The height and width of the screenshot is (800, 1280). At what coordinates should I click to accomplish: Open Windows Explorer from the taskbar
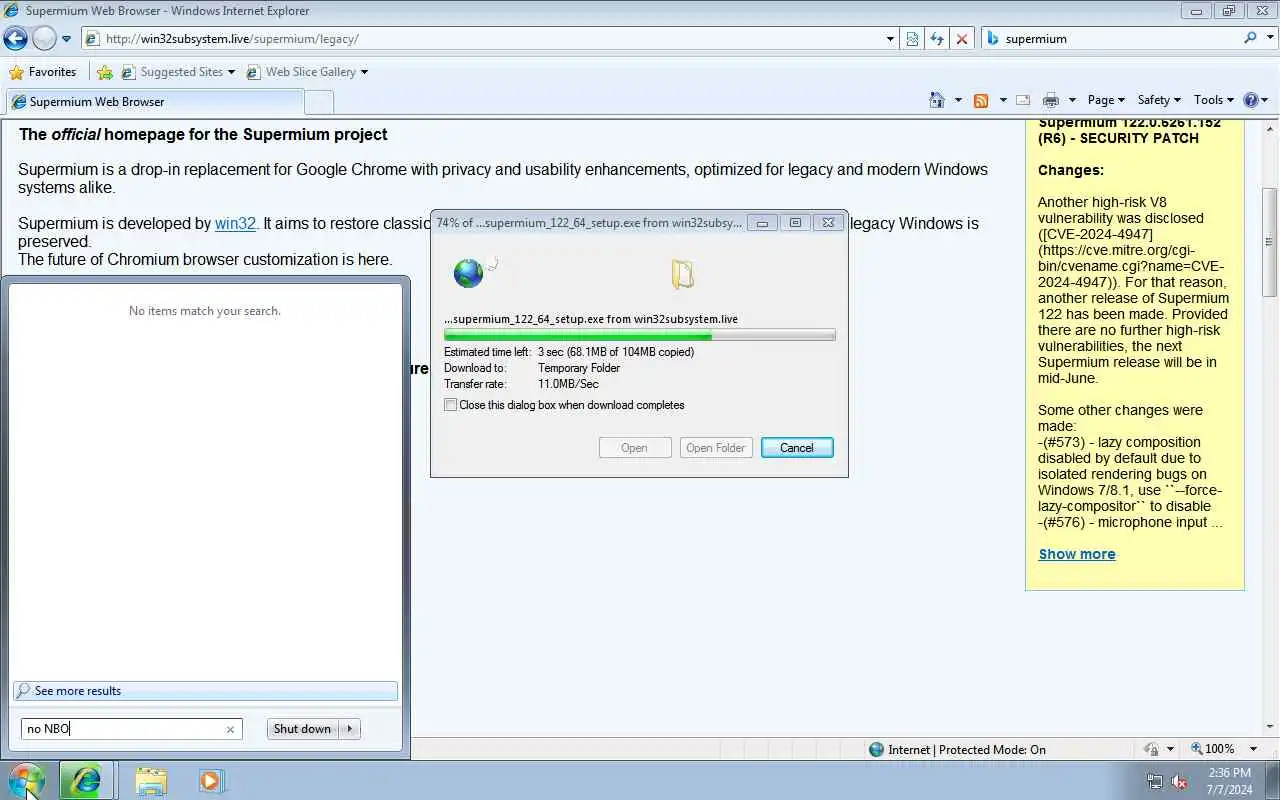pos(150,781)
